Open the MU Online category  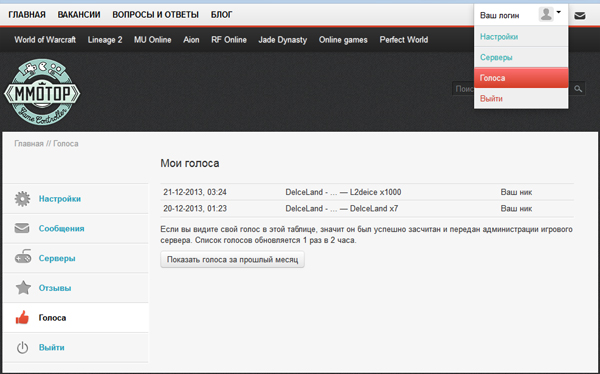tap(152, 40)
